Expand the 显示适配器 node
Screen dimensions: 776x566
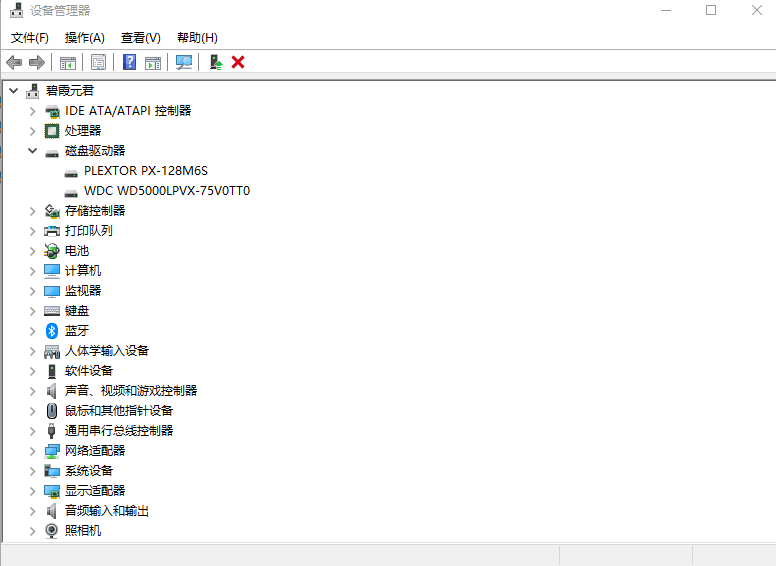[33, 491]
